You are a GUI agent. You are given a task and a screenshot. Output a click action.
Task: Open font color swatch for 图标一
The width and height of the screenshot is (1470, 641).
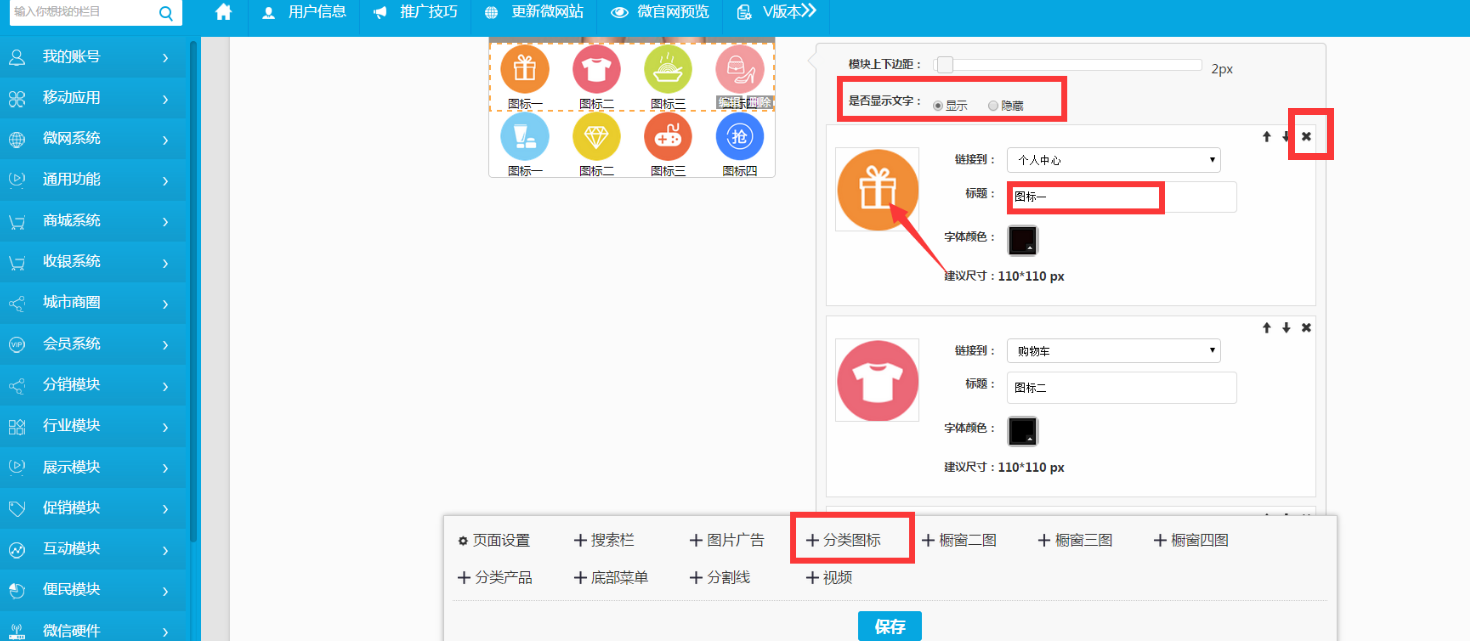pos(1022,240)
